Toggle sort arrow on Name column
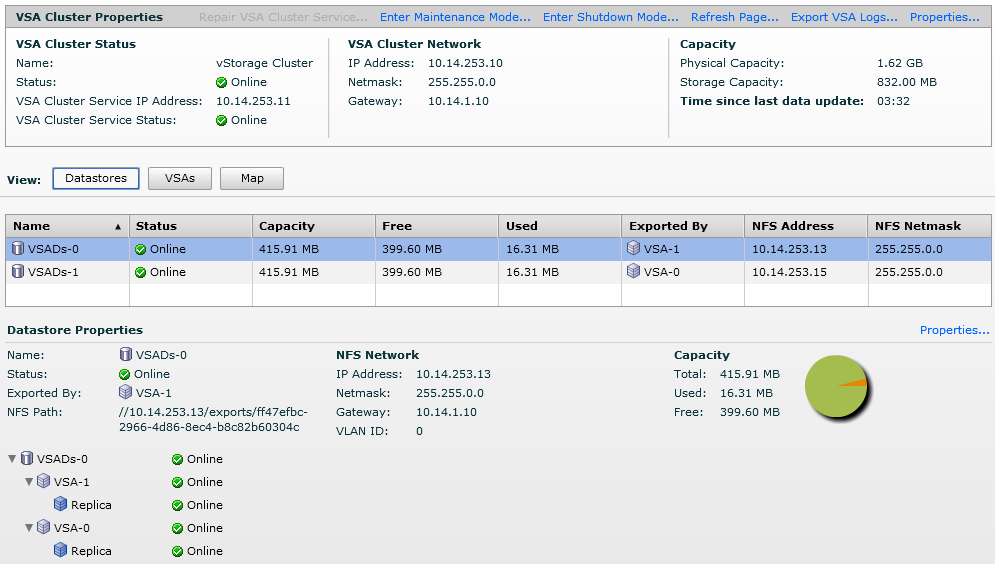Image resolution: width=995 pixels, height=564 pixels. 118,226
